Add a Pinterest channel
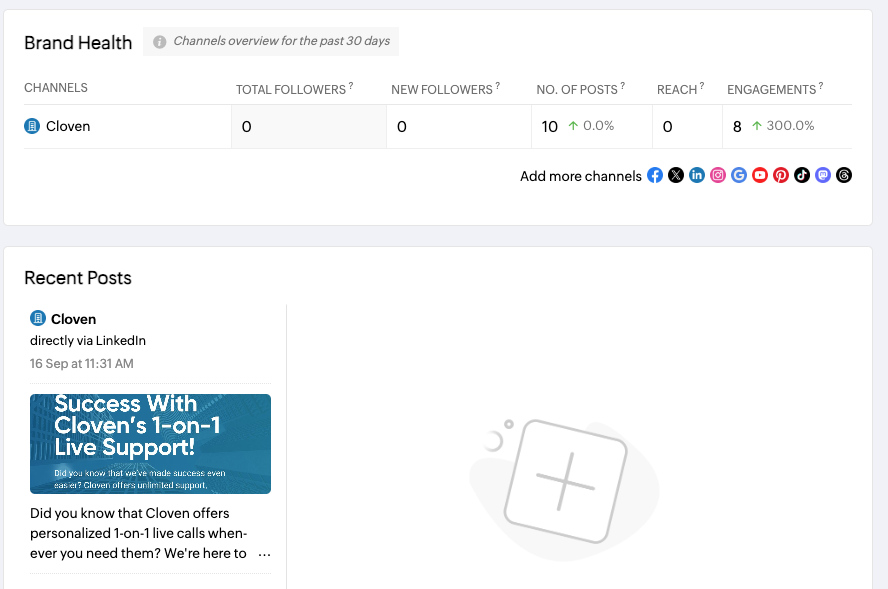This screenshot has width=888, height=589. 781,175
